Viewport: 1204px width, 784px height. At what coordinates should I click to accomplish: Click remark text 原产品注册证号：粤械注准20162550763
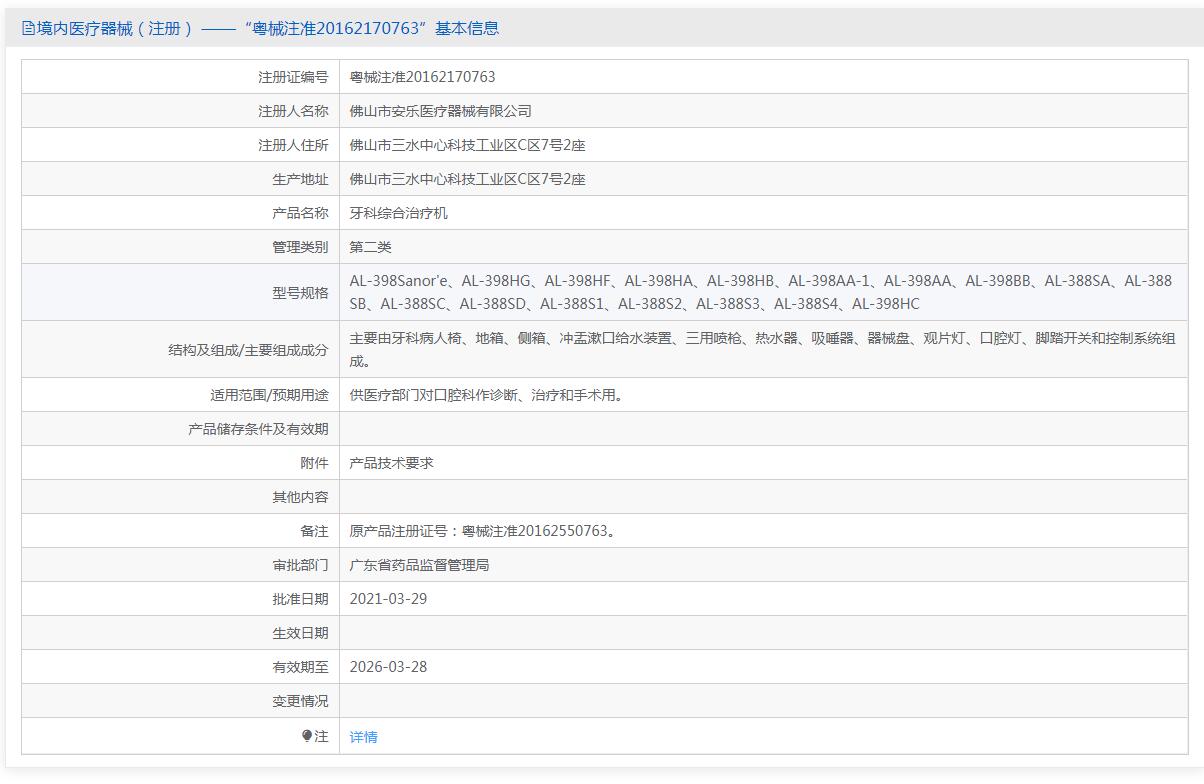[483, 531]
